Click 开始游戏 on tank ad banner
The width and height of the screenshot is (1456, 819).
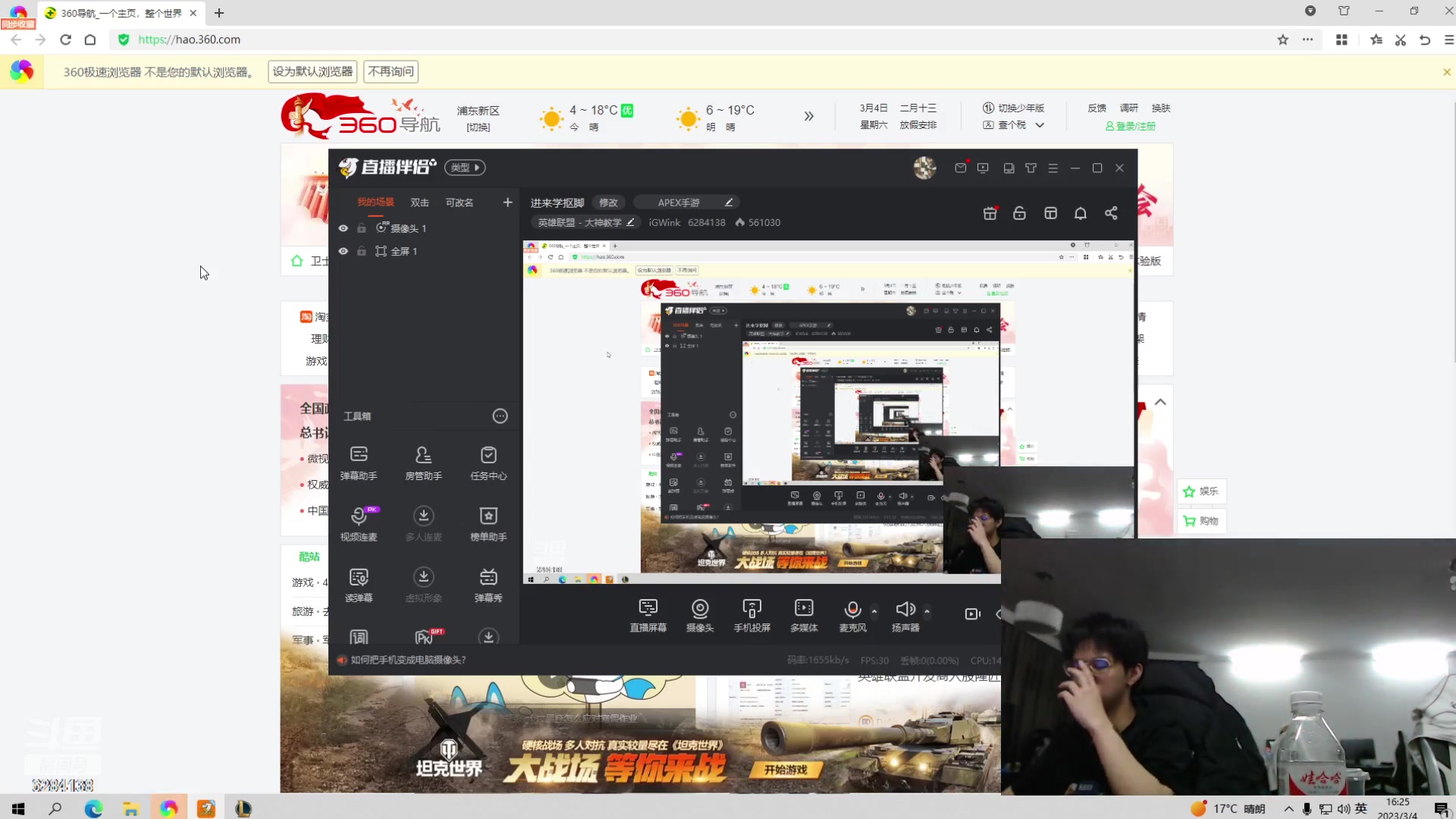pyautogui.click(x=785, y=770)
